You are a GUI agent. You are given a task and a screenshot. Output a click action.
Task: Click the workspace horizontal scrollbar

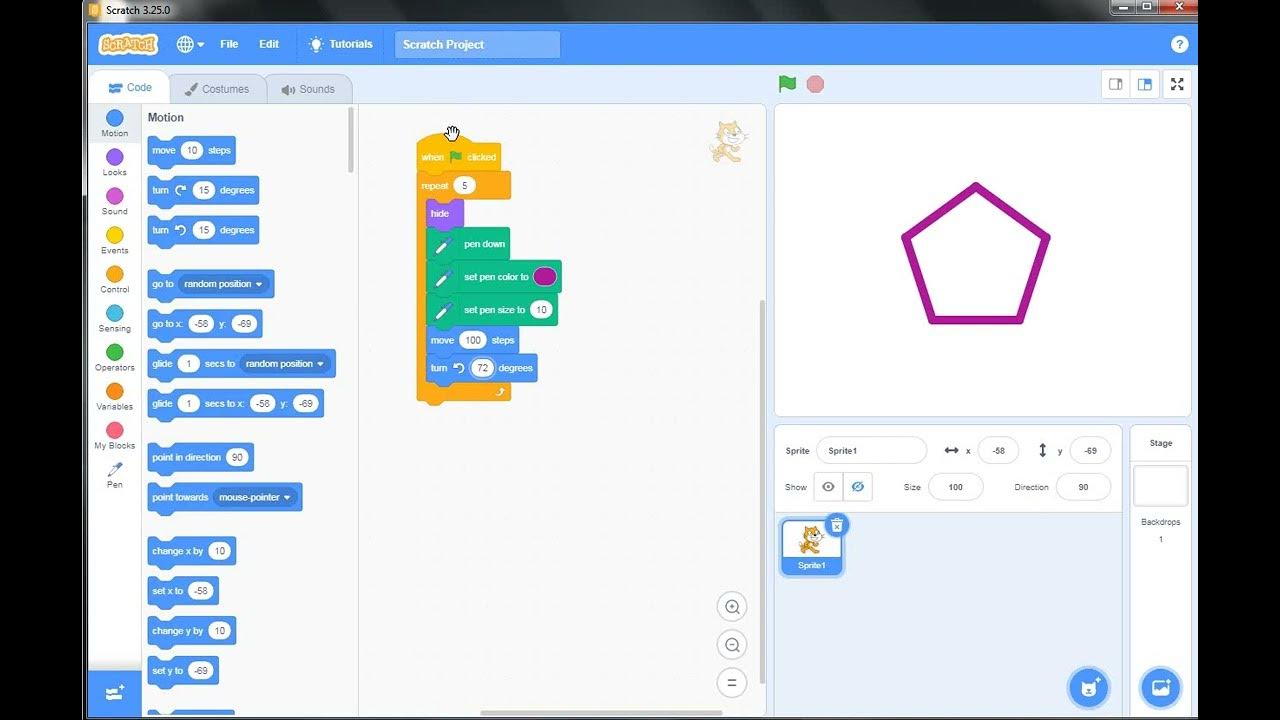click(x=601, y=713)
